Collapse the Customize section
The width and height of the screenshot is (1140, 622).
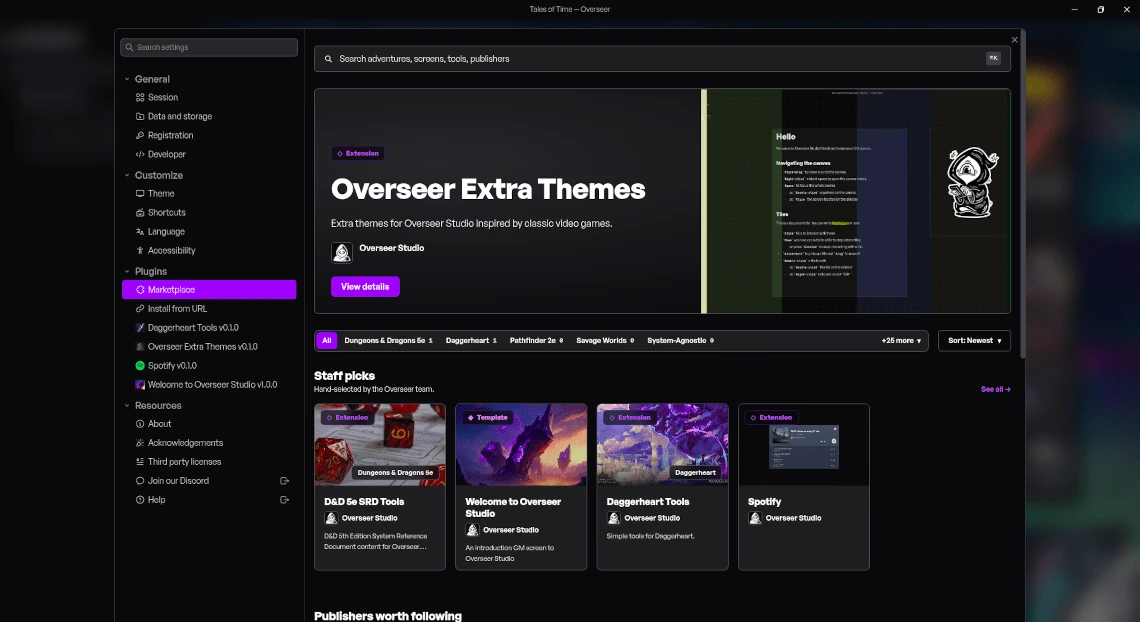pyautogui.click(x=127, y=175)
